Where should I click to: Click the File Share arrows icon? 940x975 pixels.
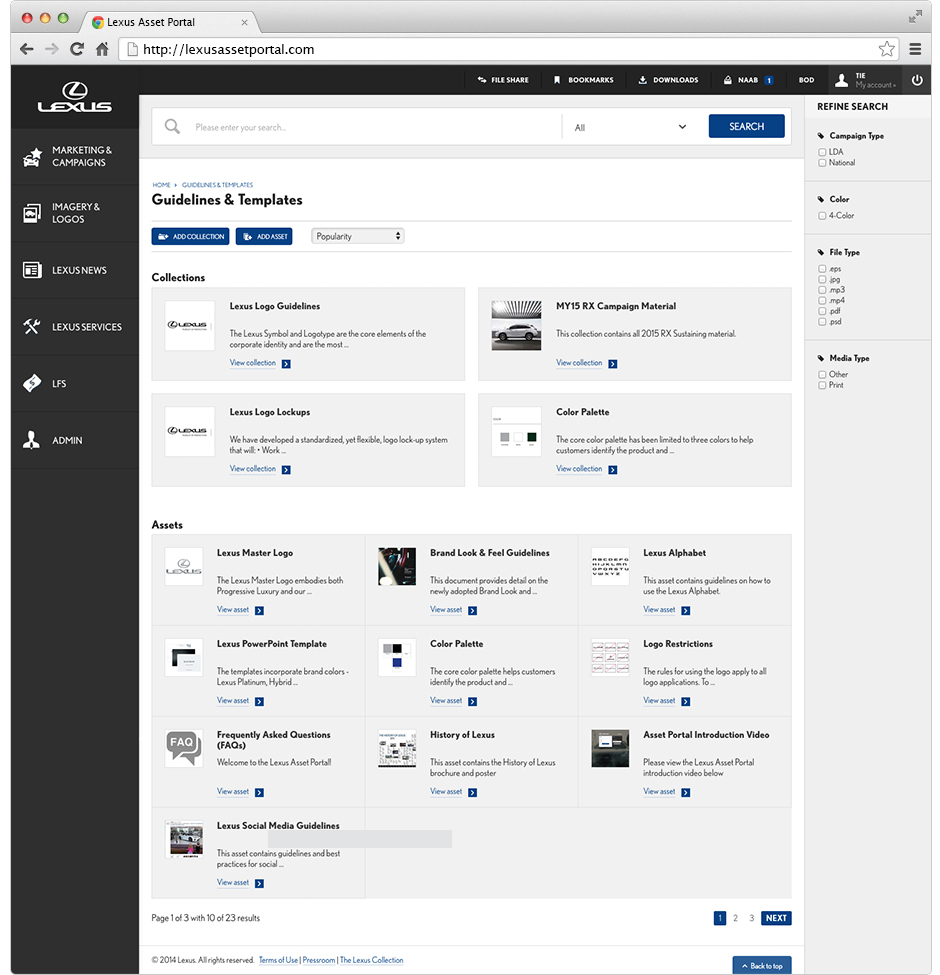pyautogui.click(x=482, y=80)
